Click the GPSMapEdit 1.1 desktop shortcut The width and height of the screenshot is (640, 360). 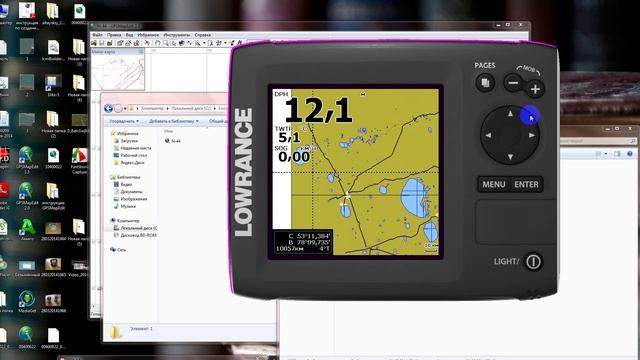coord(26,160)
